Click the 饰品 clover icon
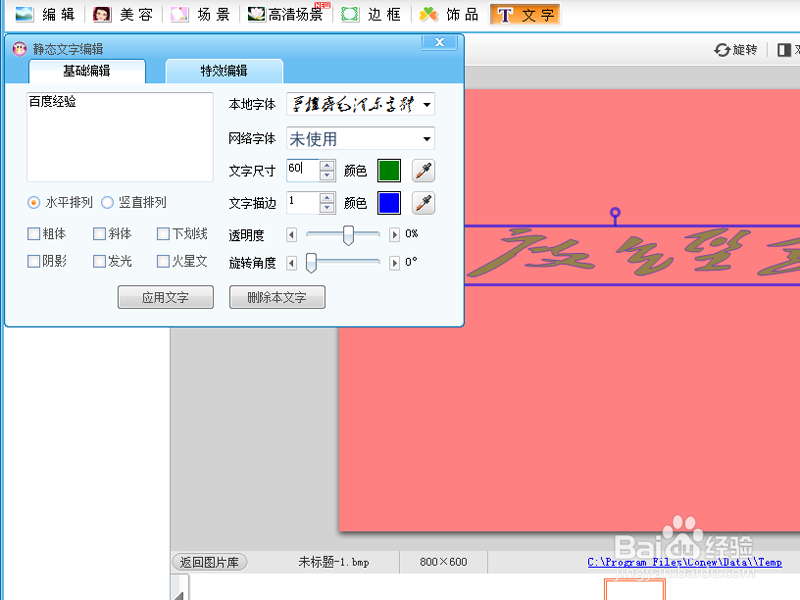800x600 pixels. [428, 14]
